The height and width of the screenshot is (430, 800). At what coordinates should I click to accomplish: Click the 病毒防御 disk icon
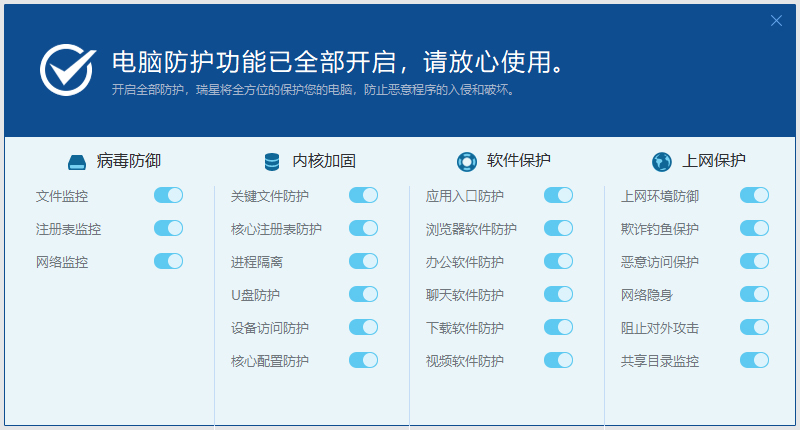coord(78,162)
